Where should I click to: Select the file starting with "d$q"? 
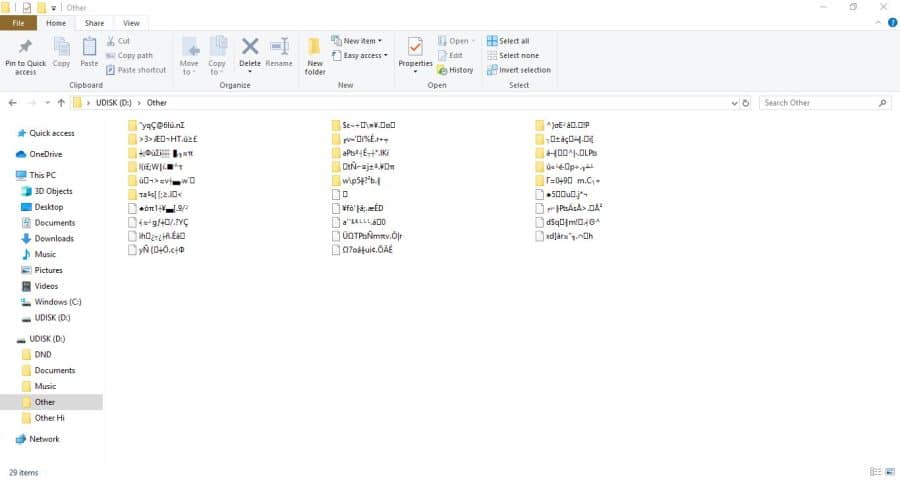click(x=568, y=222)
